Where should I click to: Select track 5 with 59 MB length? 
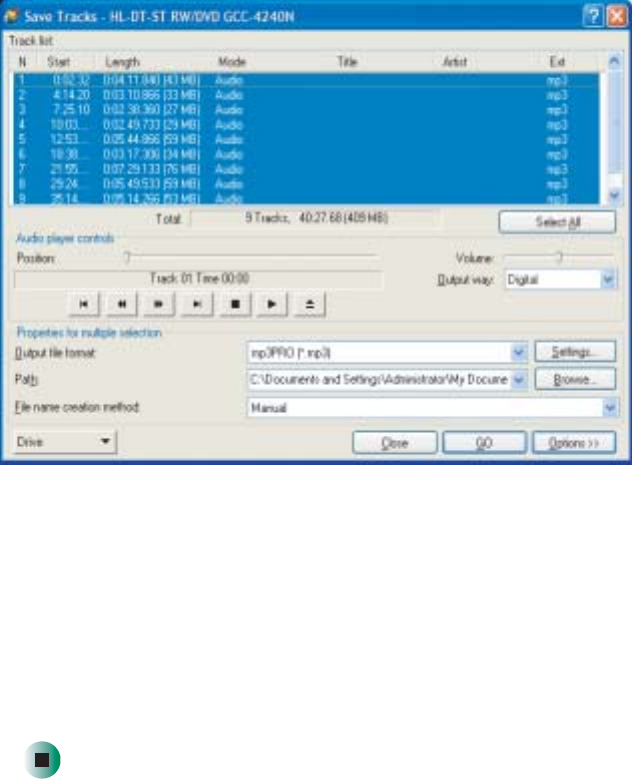point(306,140)
